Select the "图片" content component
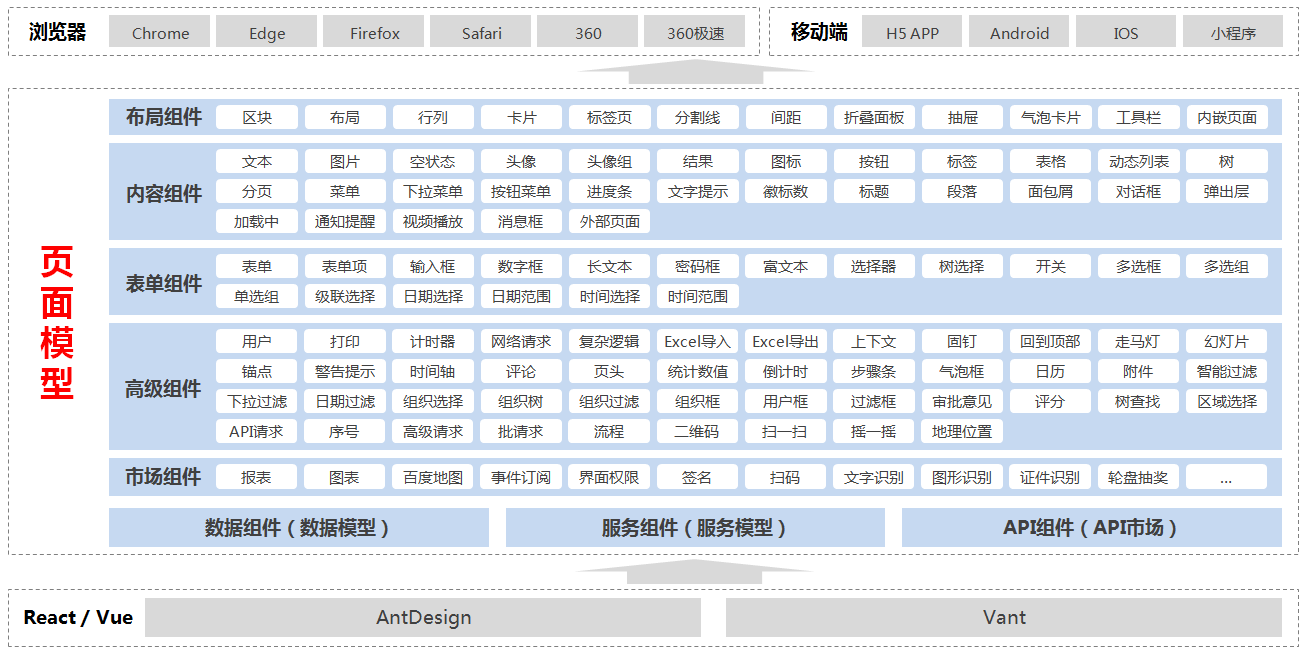 click(345, 161)
